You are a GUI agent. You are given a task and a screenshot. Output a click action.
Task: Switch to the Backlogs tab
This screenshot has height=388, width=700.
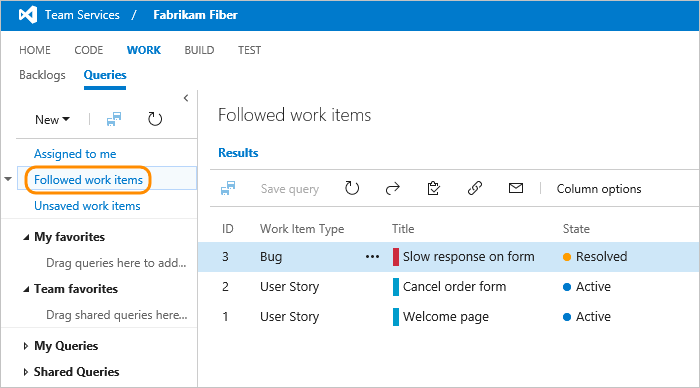[x=42, y=75]
